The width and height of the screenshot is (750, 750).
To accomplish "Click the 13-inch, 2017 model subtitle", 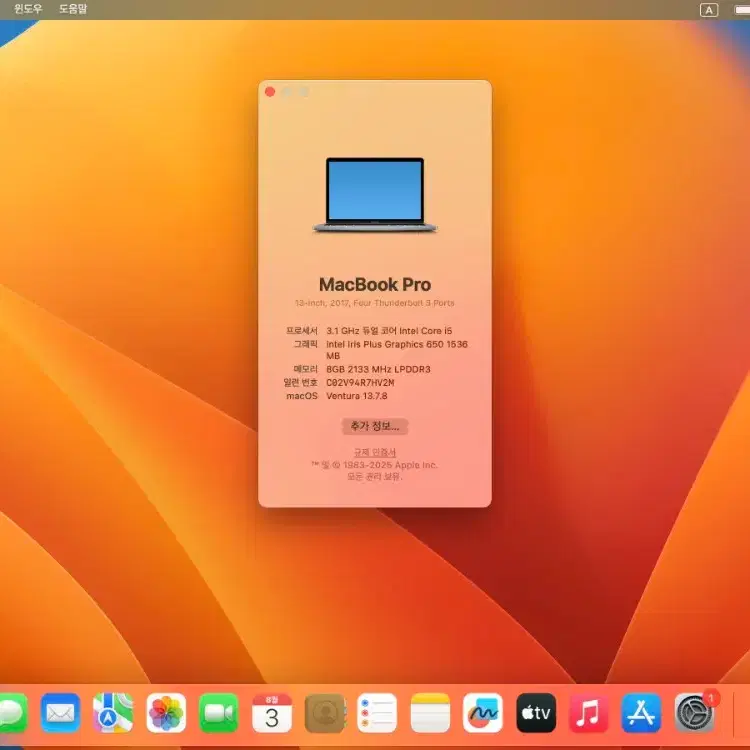I will tap(375, 303).
